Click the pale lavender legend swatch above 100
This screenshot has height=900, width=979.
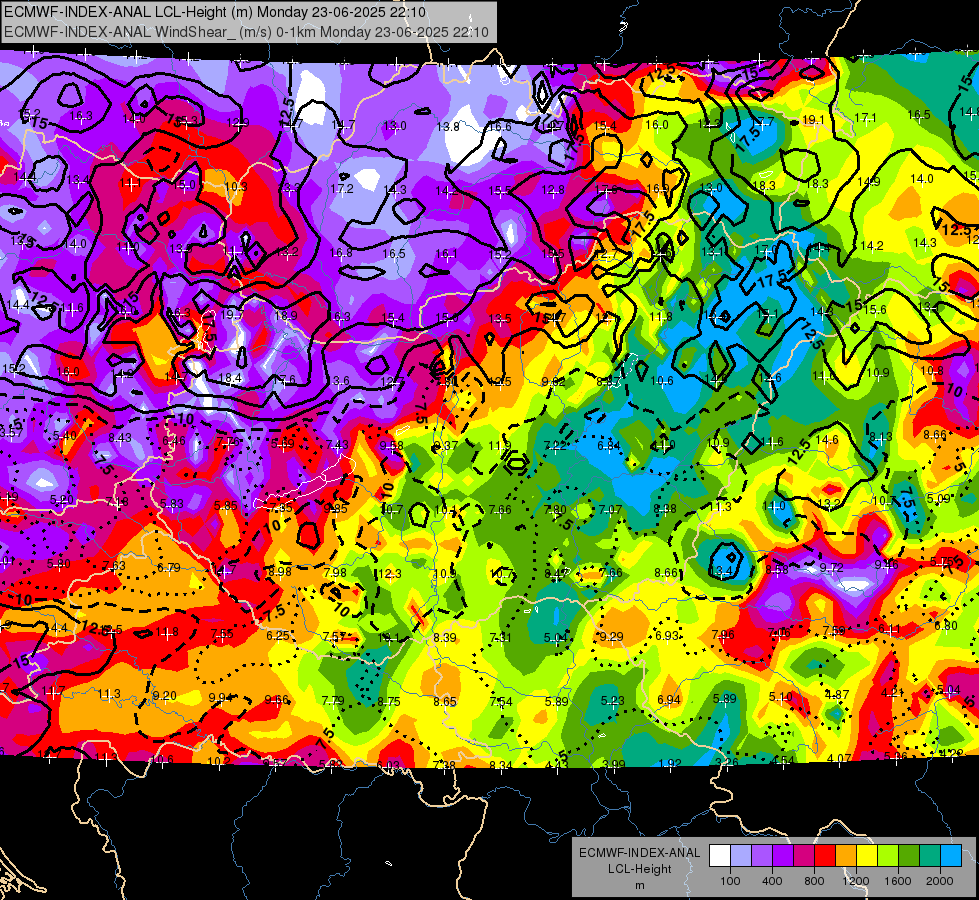pos(741,856)
